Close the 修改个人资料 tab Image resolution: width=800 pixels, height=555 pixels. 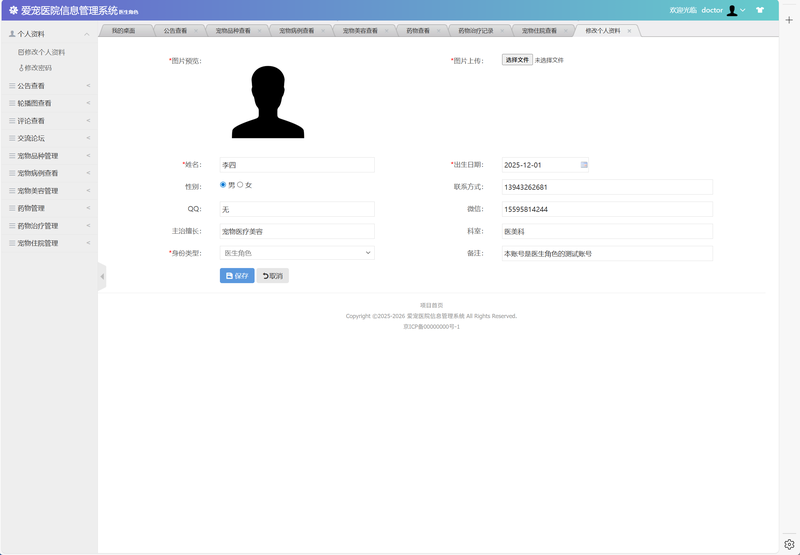(x=629, y=31)
